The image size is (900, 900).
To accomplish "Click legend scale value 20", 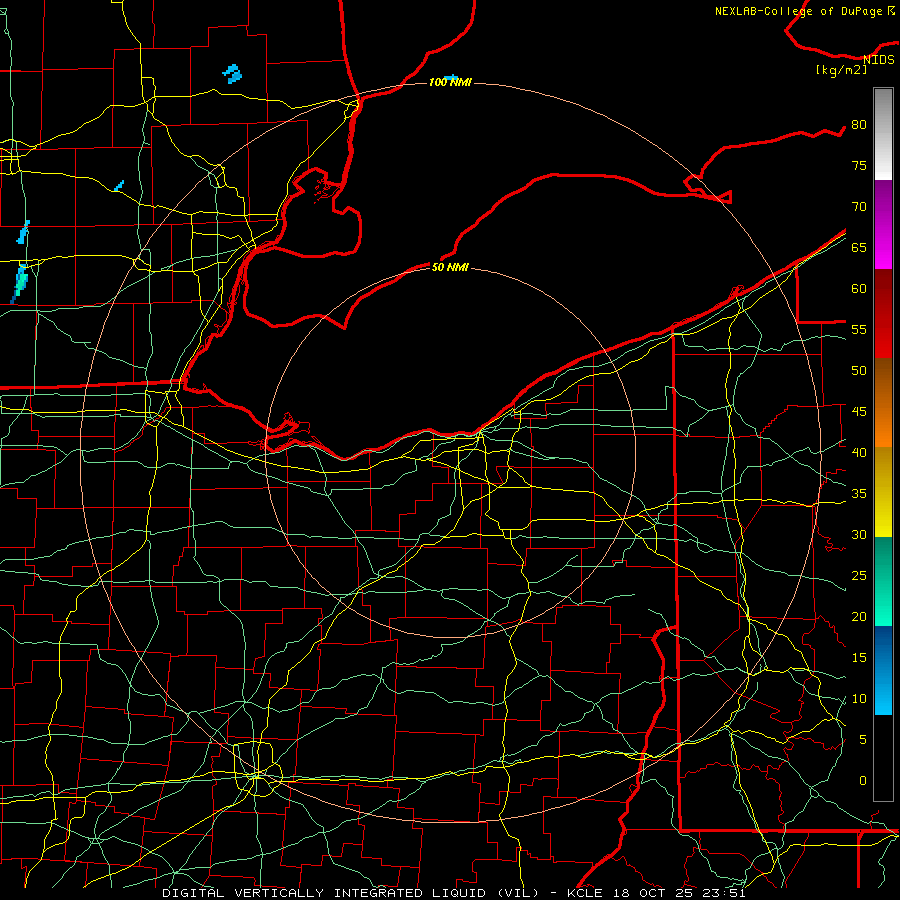I will point(859,616).
